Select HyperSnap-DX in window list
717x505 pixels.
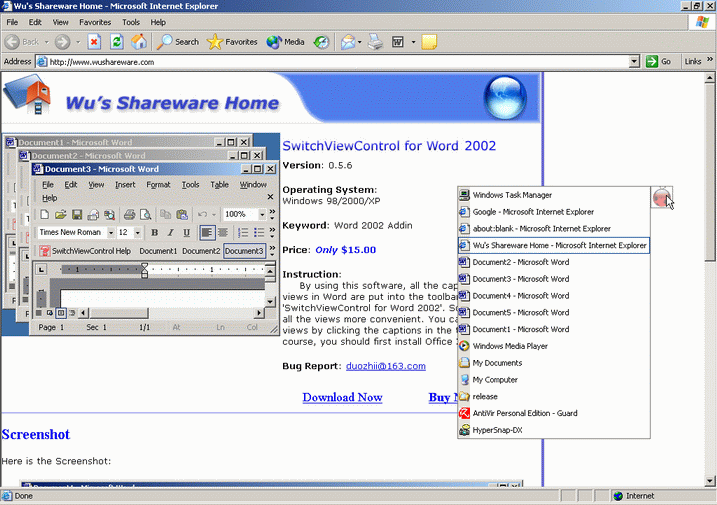(554, 430)
